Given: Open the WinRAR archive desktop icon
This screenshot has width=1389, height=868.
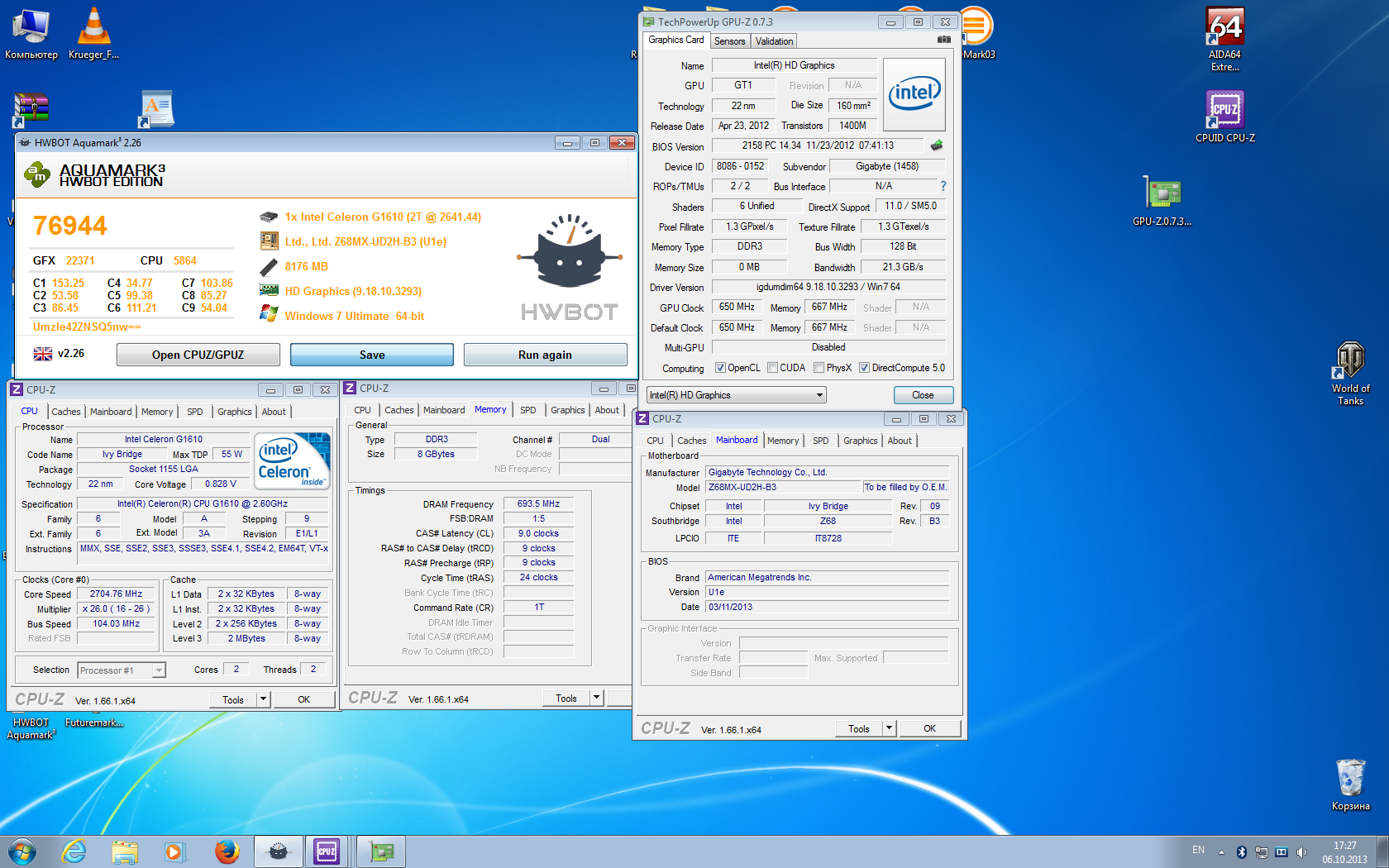Looking at the screenshot, I should [x=31, y=110].
